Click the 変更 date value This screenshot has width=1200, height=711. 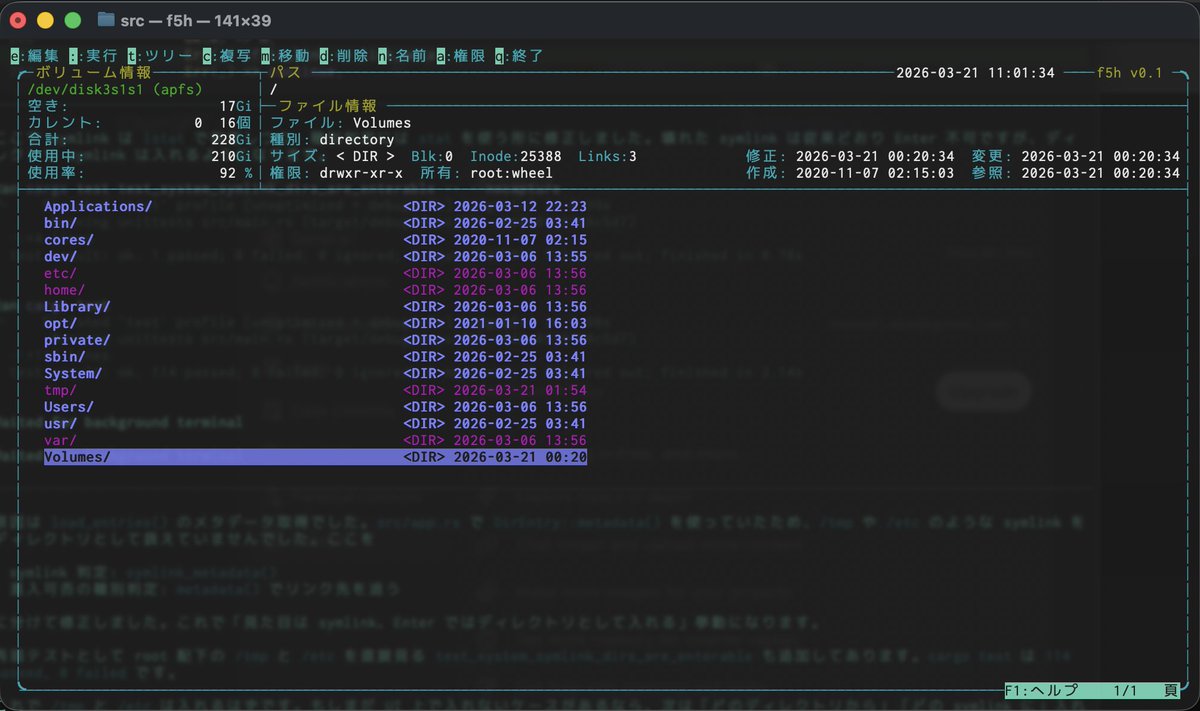tap(1101, 156)
